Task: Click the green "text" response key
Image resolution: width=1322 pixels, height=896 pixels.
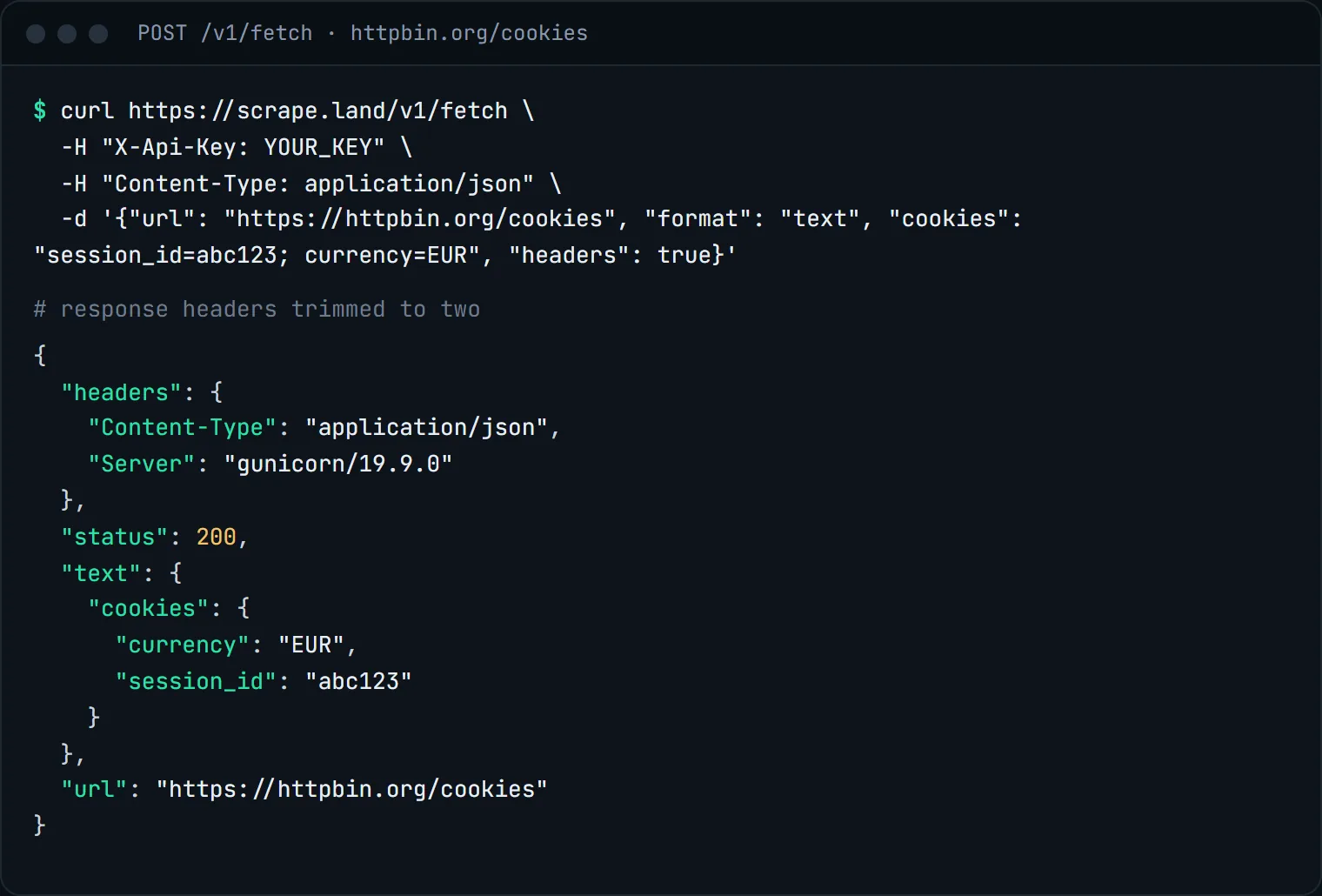Action: pos(101,573)
